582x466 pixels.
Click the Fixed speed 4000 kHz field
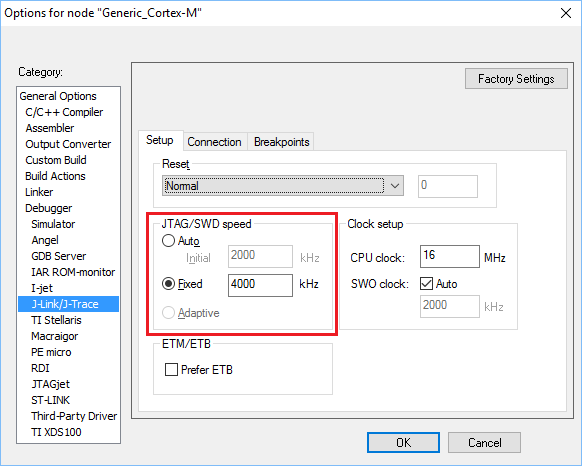260,285
